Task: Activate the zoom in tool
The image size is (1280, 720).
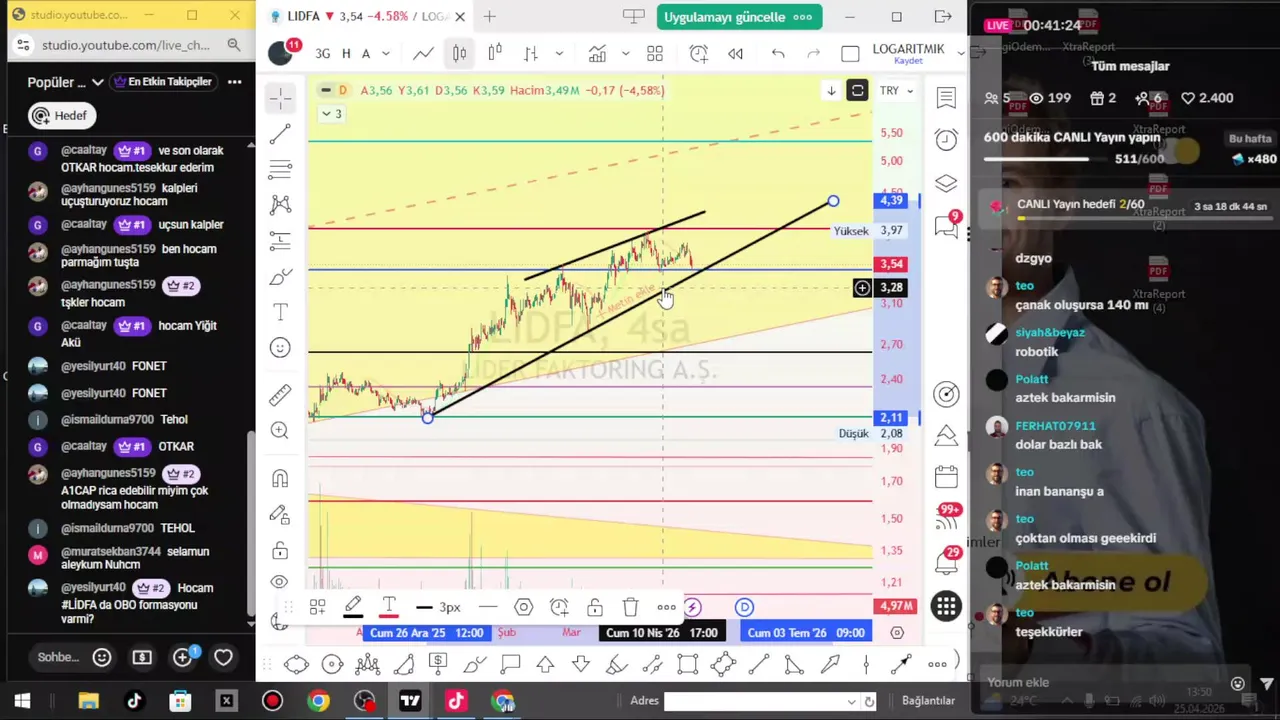Action: (x=280, y=430)
